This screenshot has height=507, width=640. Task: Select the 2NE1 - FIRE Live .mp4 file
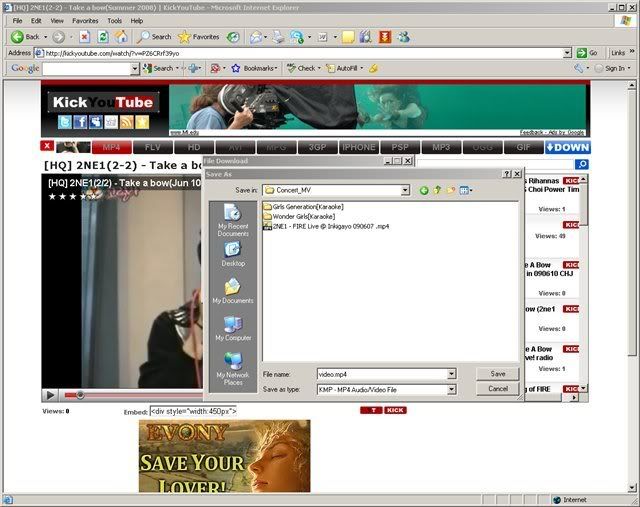click(x=327, y=226)
